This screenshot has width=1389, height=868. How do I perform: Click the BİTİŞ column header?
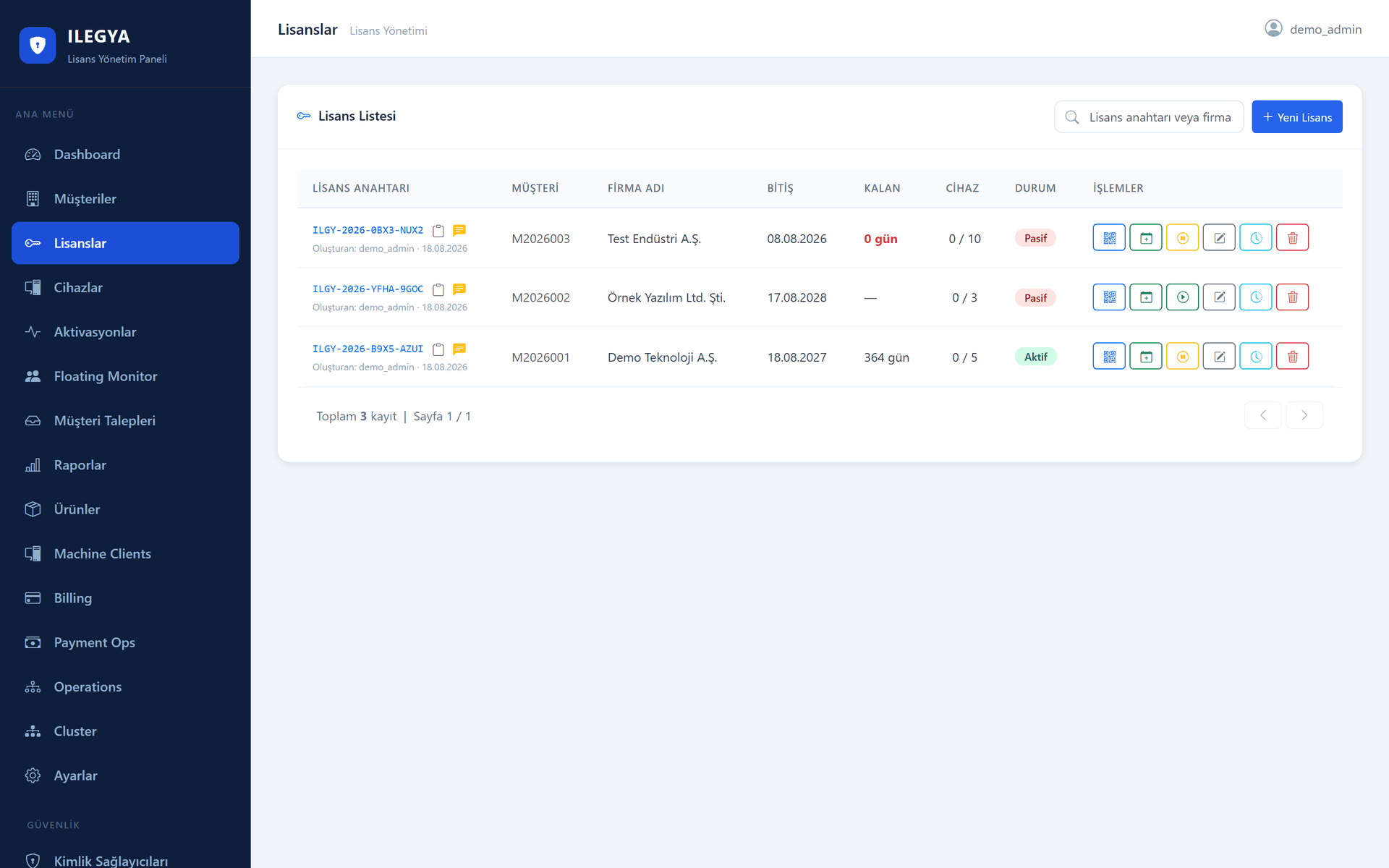(780, 188)
